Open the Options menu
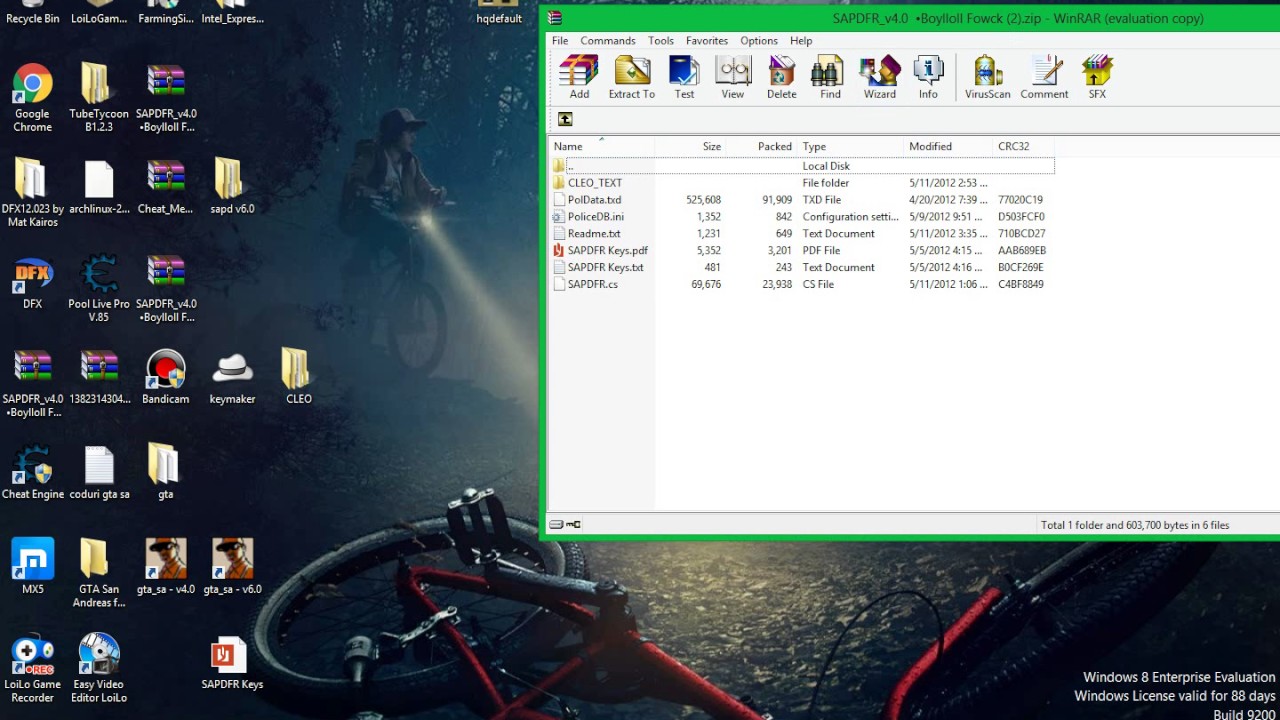Screen dimensions: 1280x720 coord(759,41)
